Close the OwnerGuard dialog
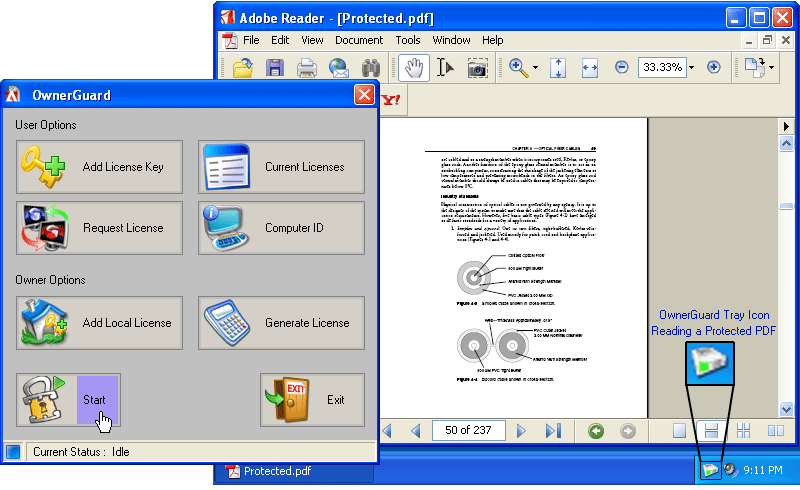This screenshot has width=800, height=490. 364,95
